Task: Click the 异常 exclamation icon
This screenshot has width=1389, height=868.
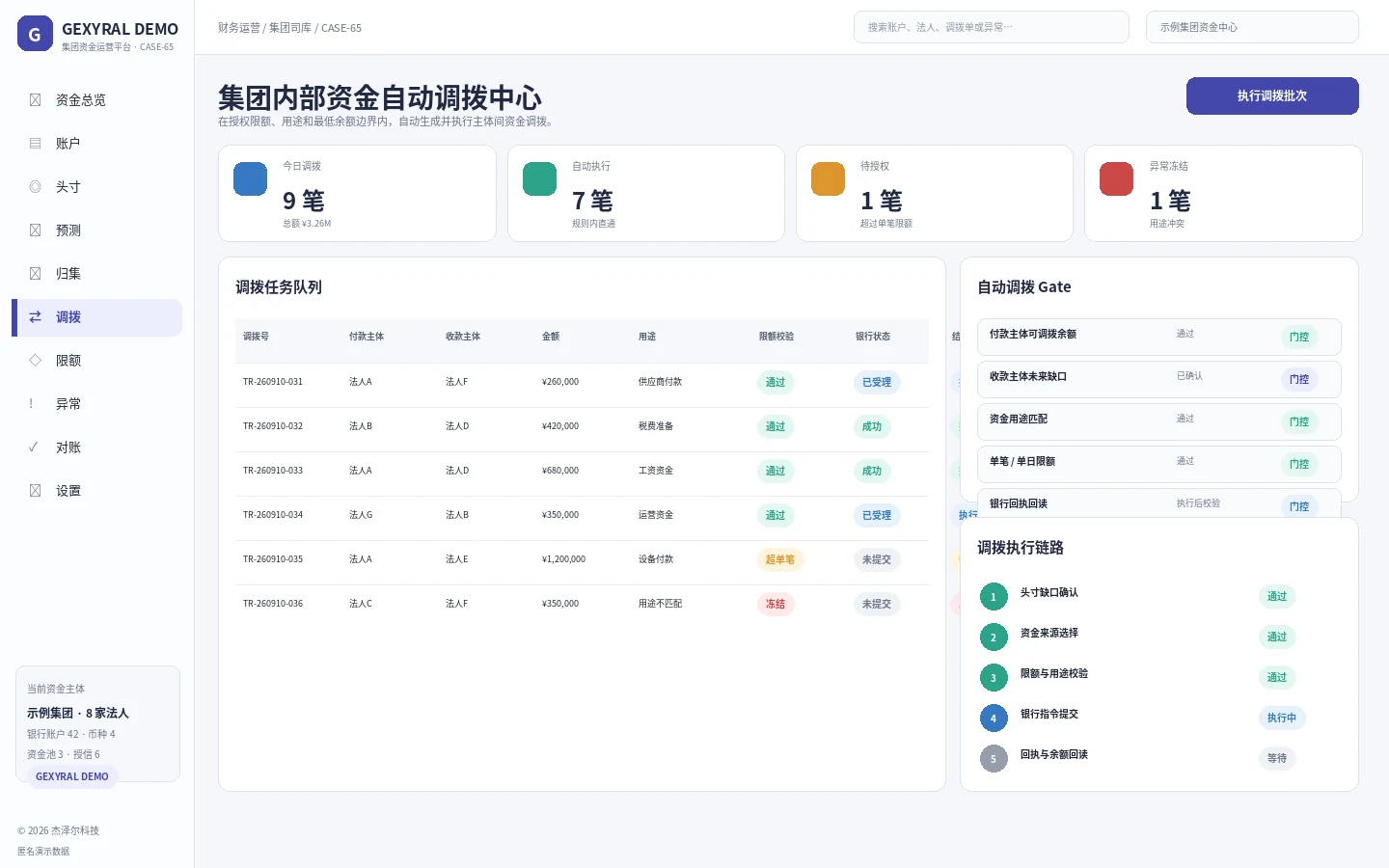Action: (x=32, y=404)
